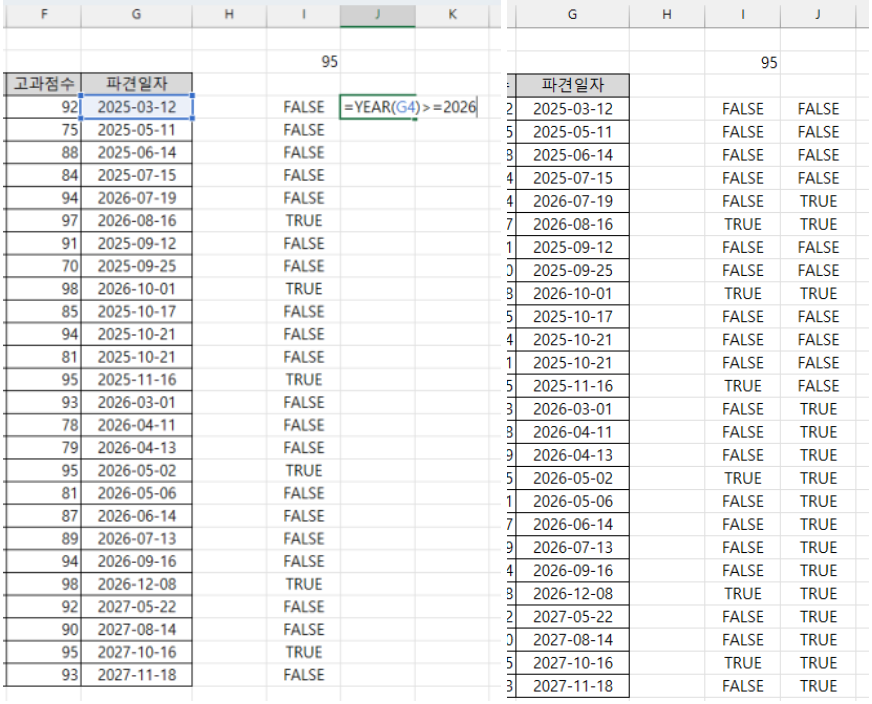Click FALSE in left sheet's 2025-03-12 row
872x704 pixels.
(x=304, y=107)
